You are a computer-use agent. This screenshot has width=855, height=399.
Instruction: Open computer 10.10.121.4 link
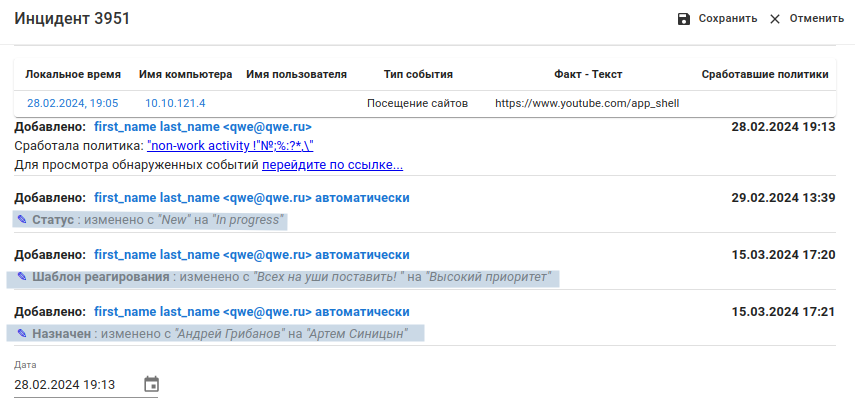[x=175, y=103]
